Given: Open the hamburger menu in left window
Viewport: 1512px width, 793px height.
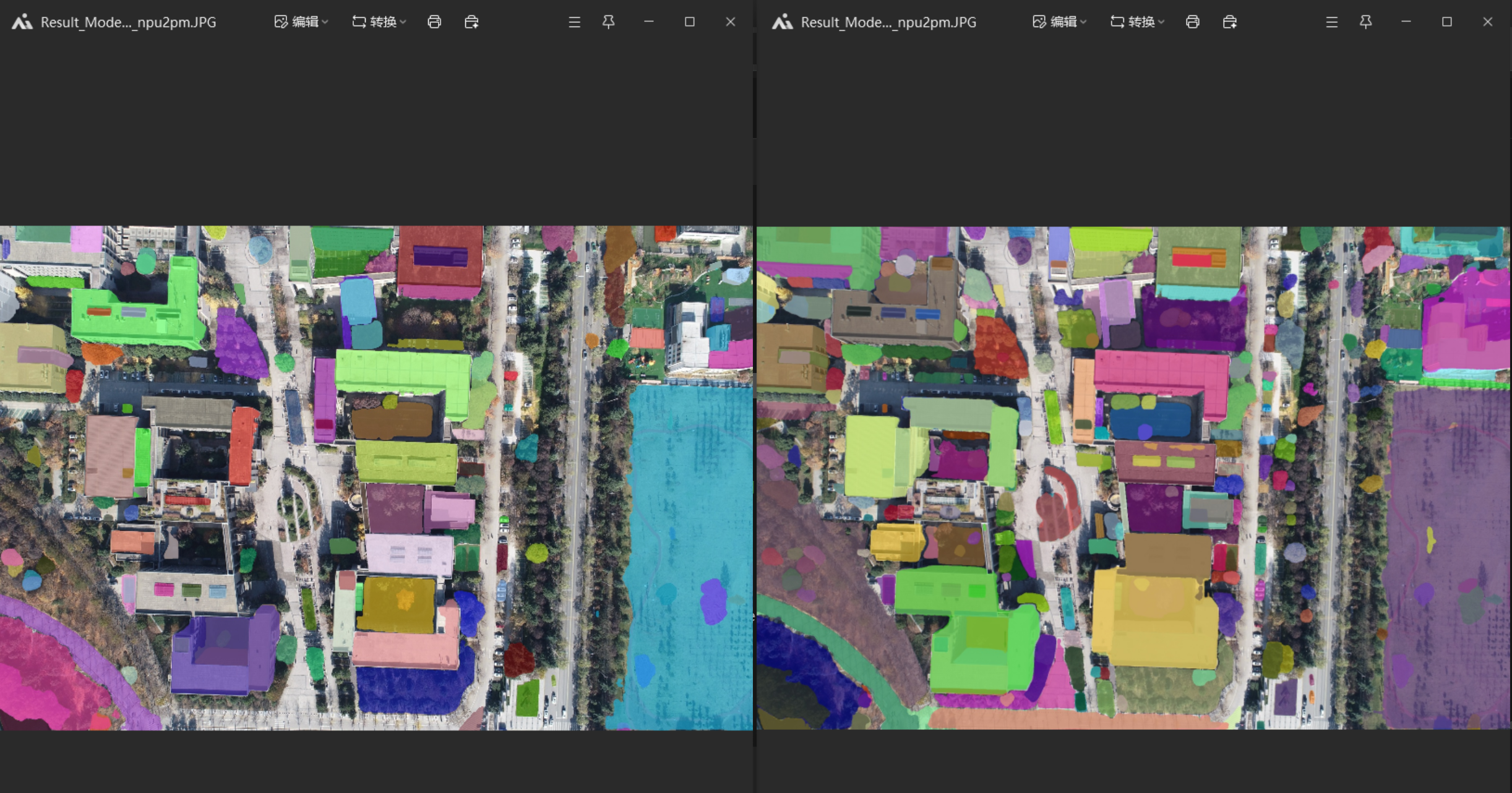Looking at the screenshot, I should (574, 22).
